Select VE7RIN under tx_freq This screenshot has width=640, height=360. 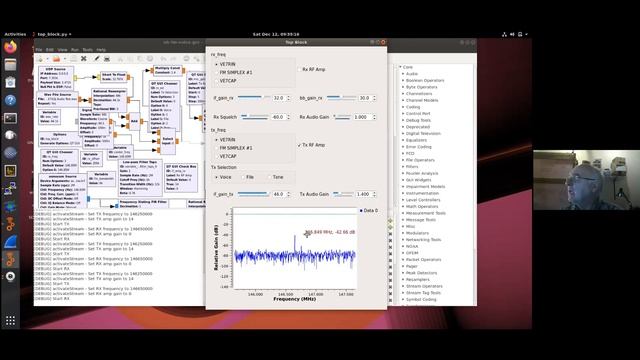coord(224,140)
